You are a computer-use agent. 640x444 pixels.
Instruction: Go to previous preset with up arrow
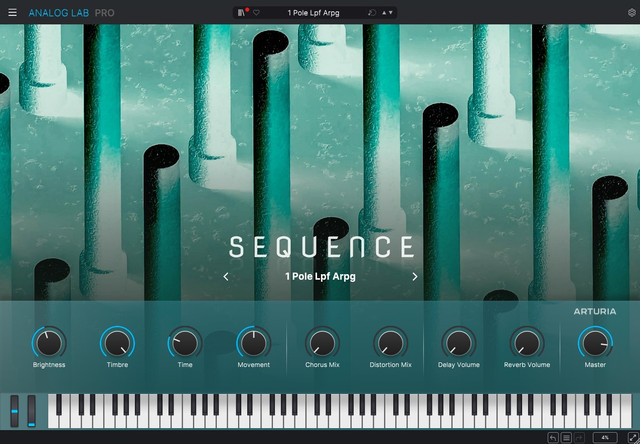coord(384,13)
